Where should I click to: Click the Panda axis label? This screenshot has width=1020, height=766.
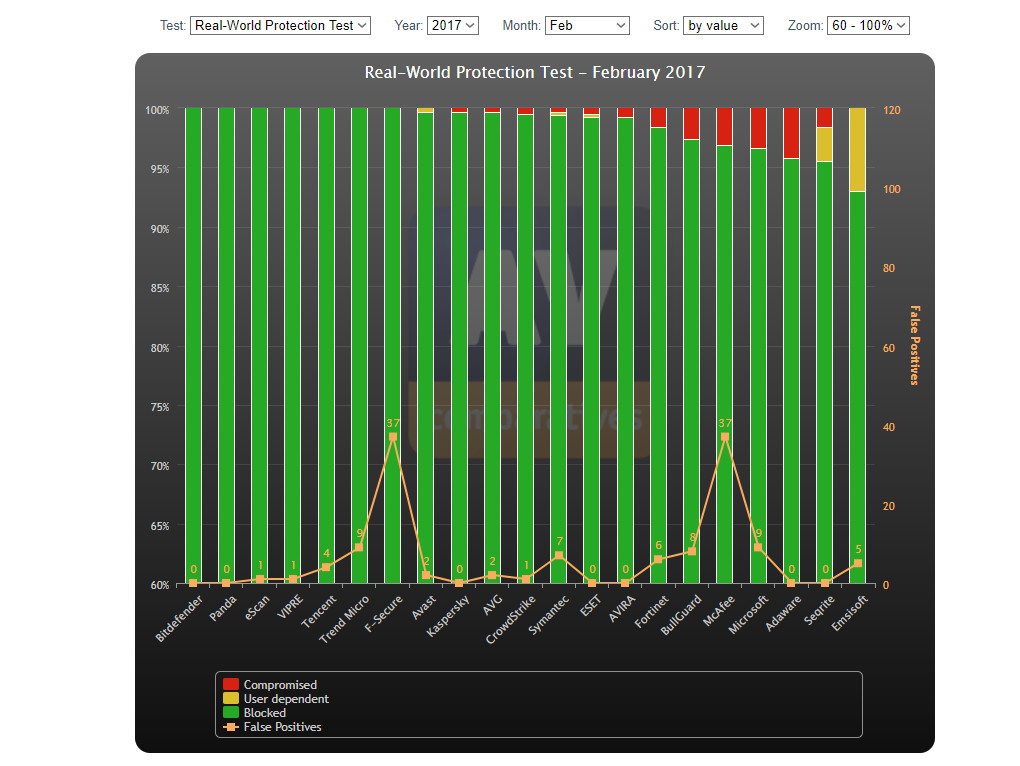click(x=223, y=607)
